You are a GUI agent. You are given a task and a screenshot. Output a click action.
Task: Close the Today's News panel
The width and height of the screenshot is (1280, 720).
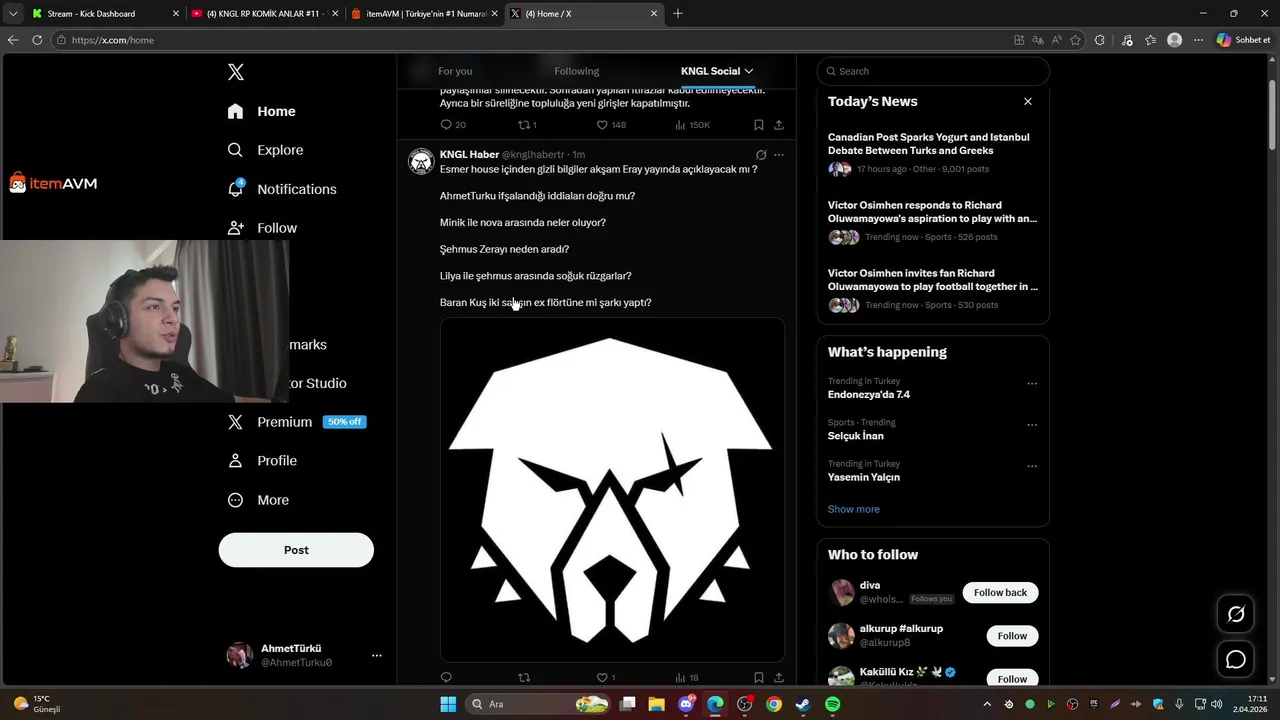(x=1027, y=102)
